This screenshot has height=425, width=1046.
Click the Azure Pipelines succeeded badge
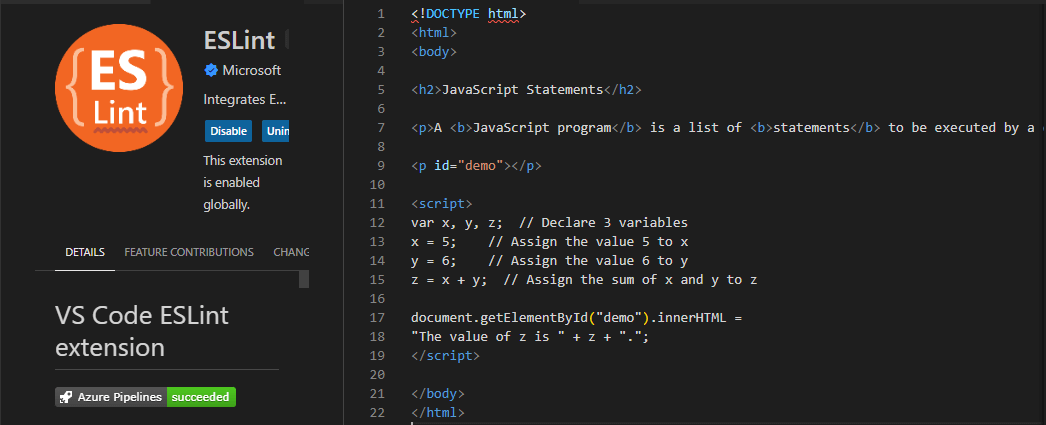(145, 397)
